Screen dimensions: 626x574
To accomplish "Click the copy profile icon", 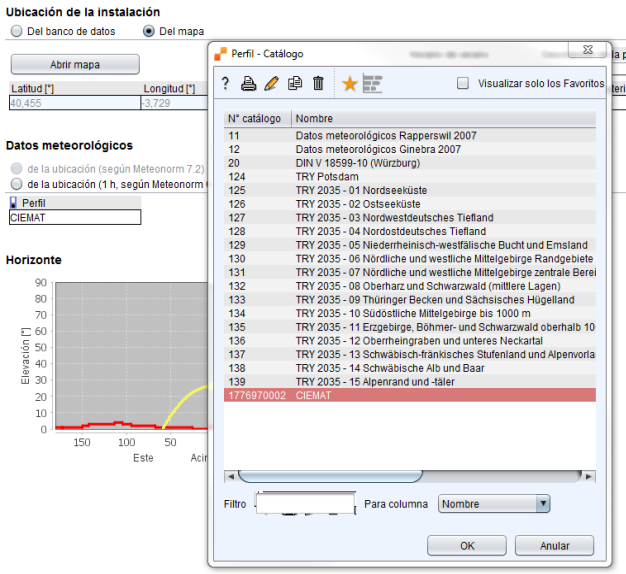I will [295, 84].
